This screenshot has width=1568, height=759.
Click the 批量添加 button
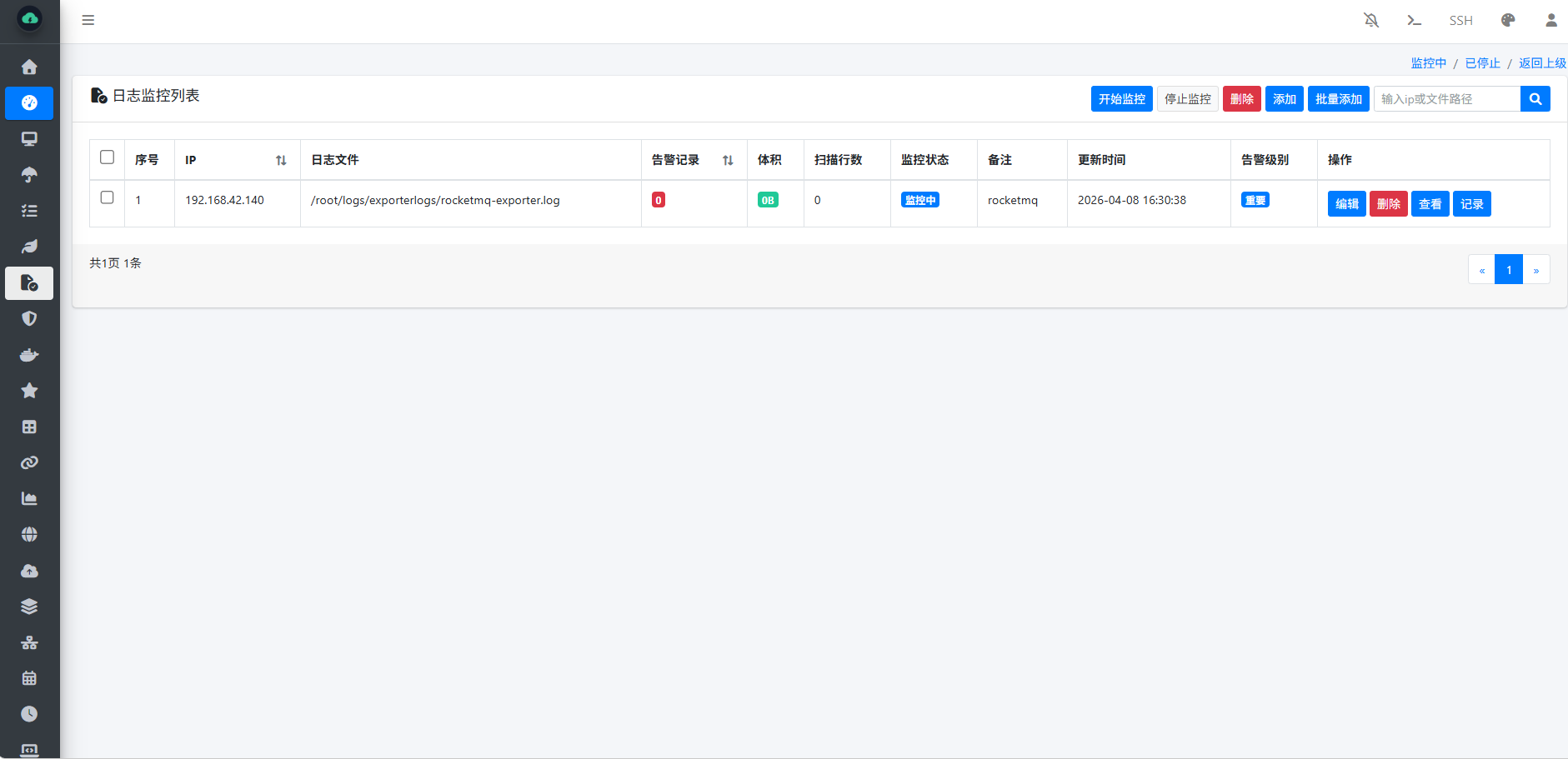pos(1338,99)
